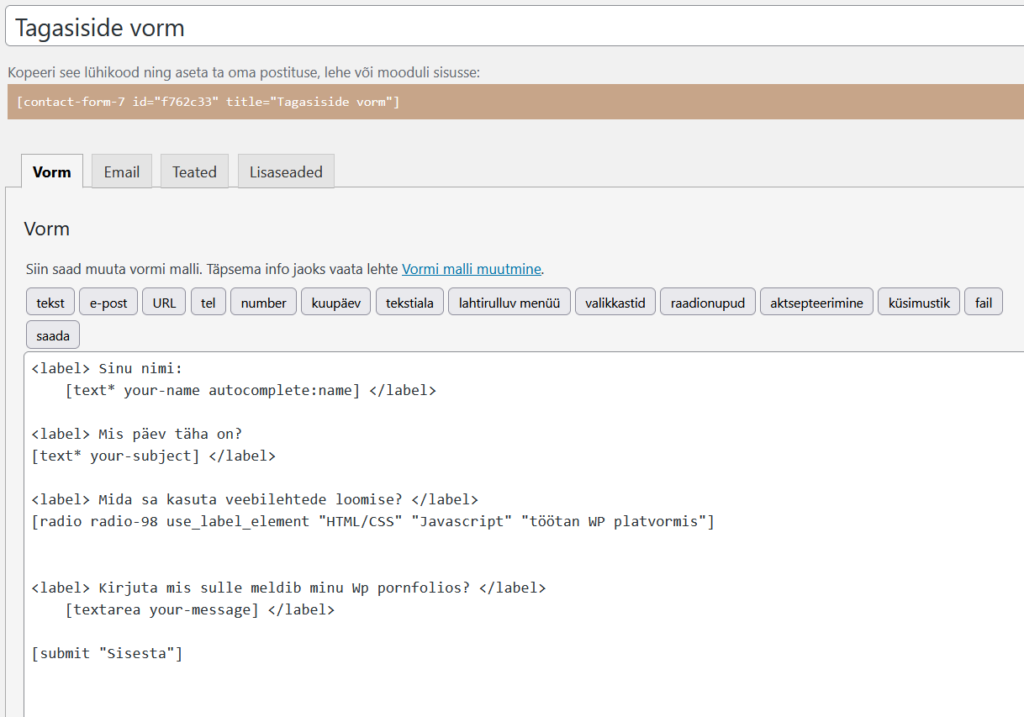
Task: Click the tel tag button
Action: click(x=208, y=303)
